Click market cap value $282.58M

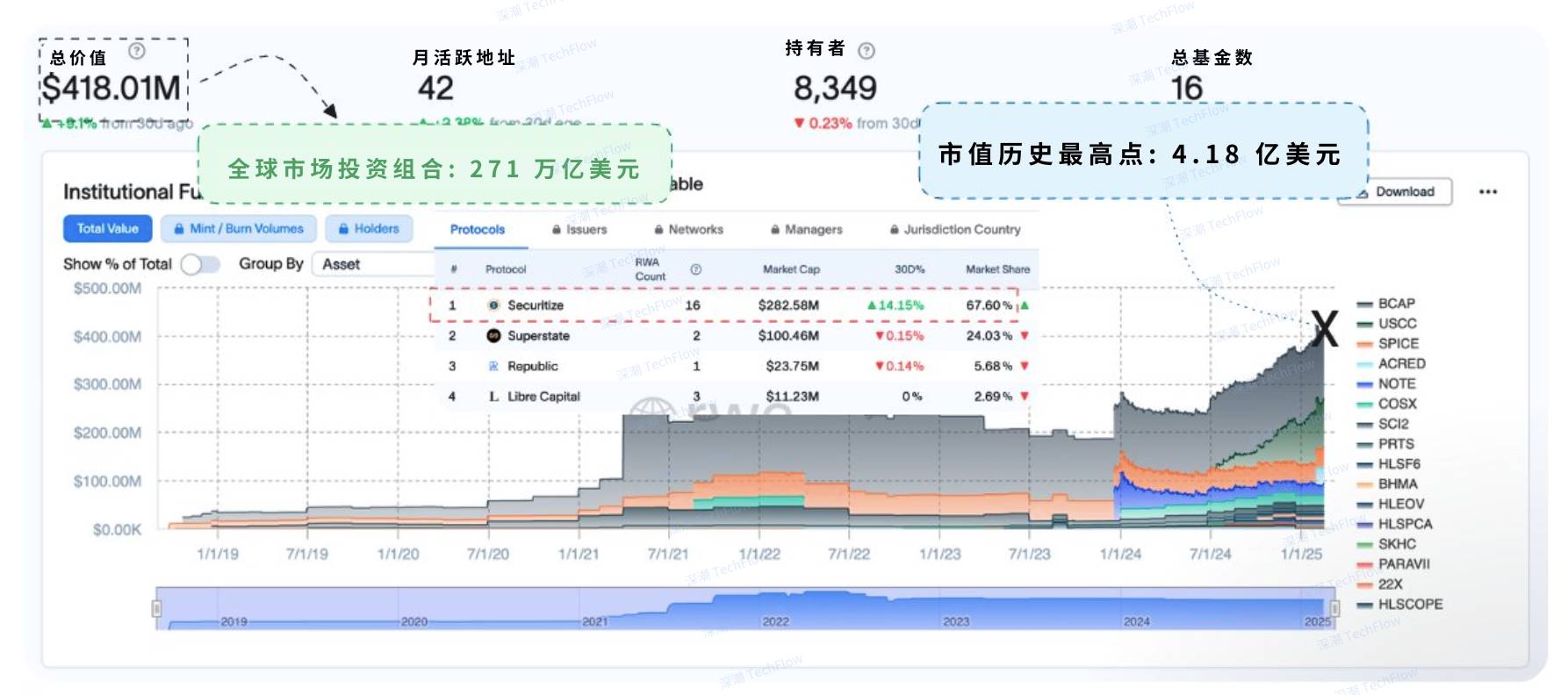pos(788,305)
